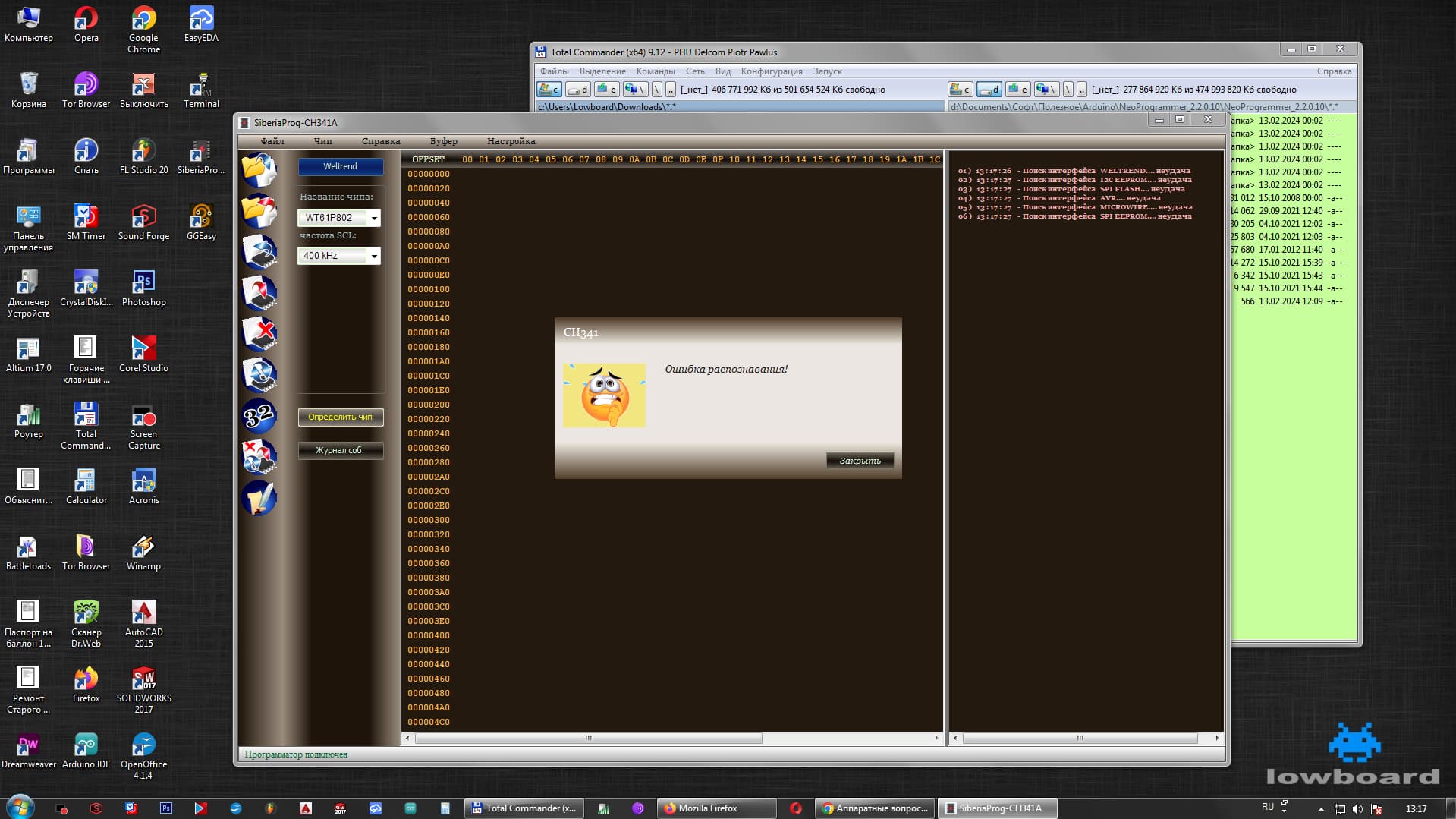Click the Arduino IDE desktop icon
The height and width of the screenshot is (819, 1456).
coord(86,751)
